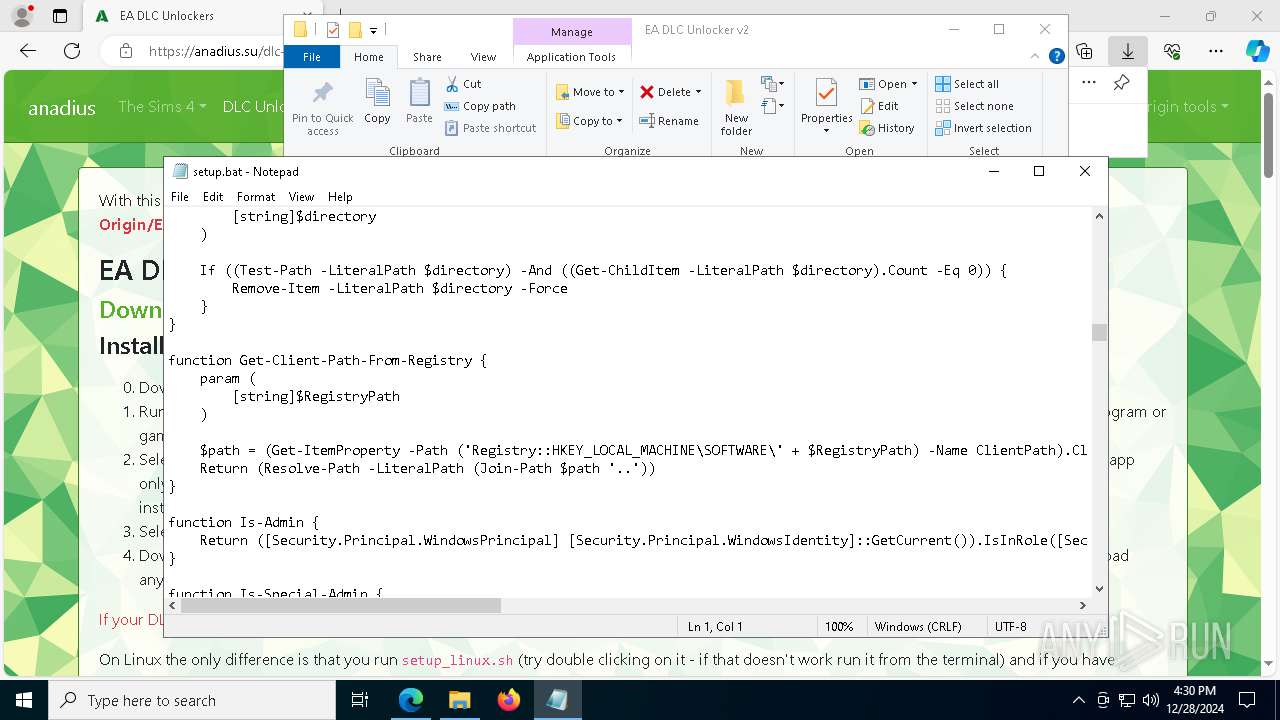The width and height of the screenshot is (1280, 720).
Task: Expand Open dropdown arrow in ribbon
Action: point(914,84)
